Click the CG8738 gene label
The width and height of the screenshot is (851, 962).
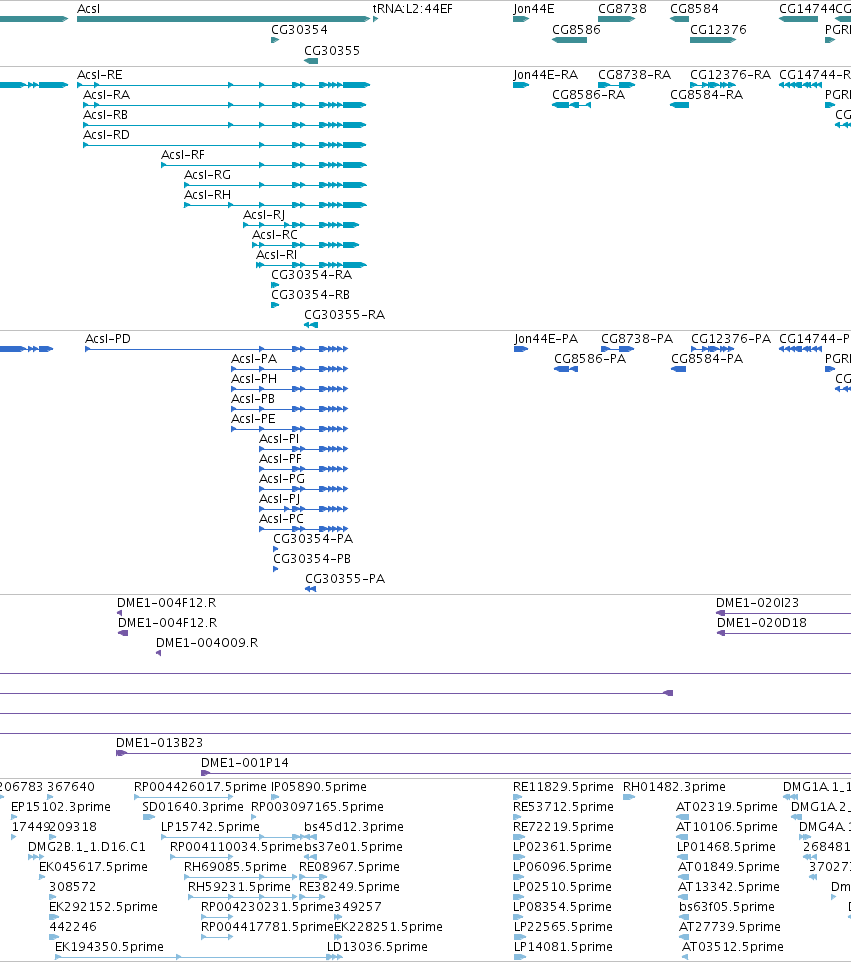coord(622,9)
